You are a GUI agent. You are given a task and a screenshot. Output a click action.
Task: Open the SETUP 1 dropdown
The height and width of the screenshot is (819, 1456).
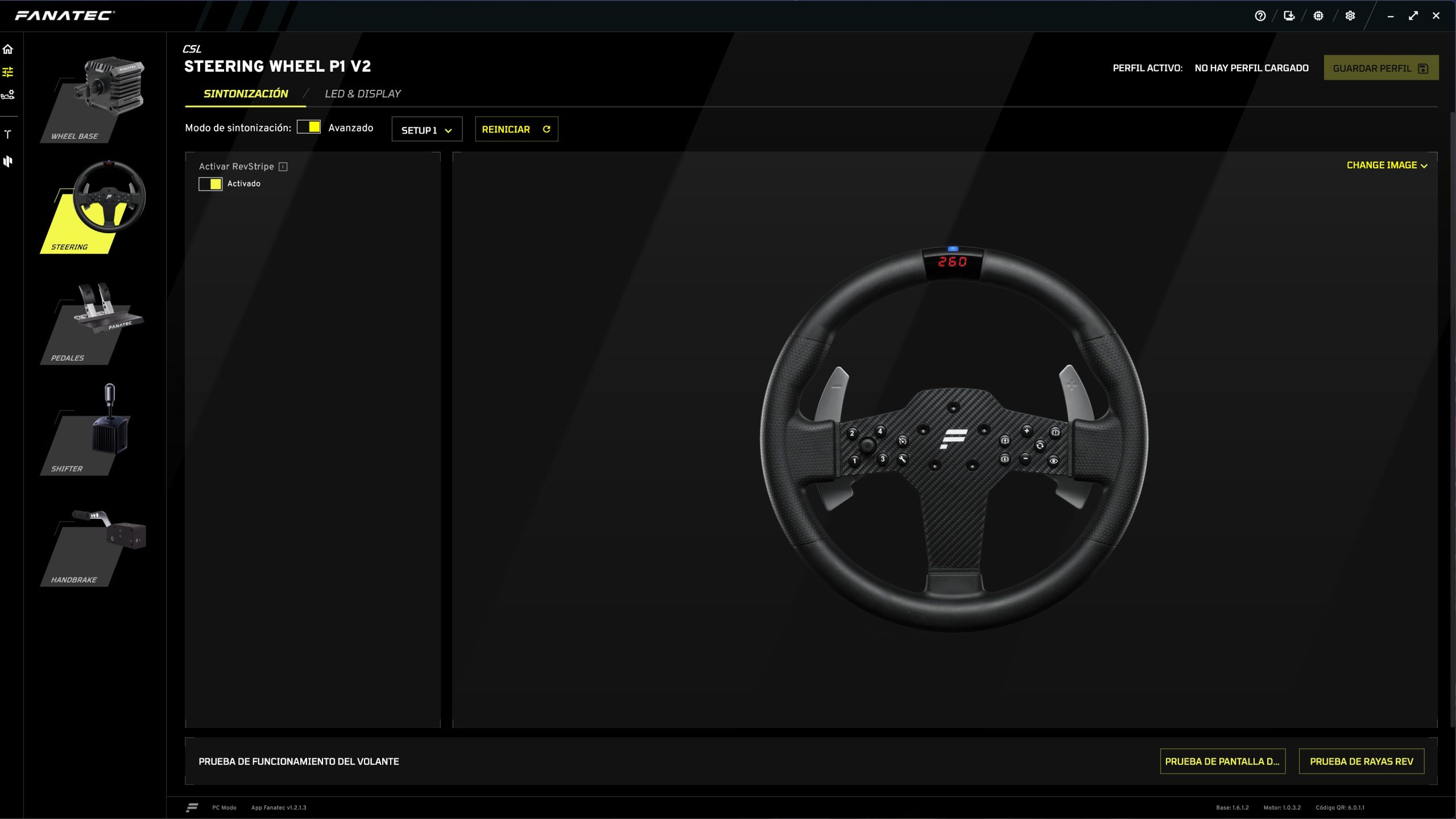(x=427, y=130)
